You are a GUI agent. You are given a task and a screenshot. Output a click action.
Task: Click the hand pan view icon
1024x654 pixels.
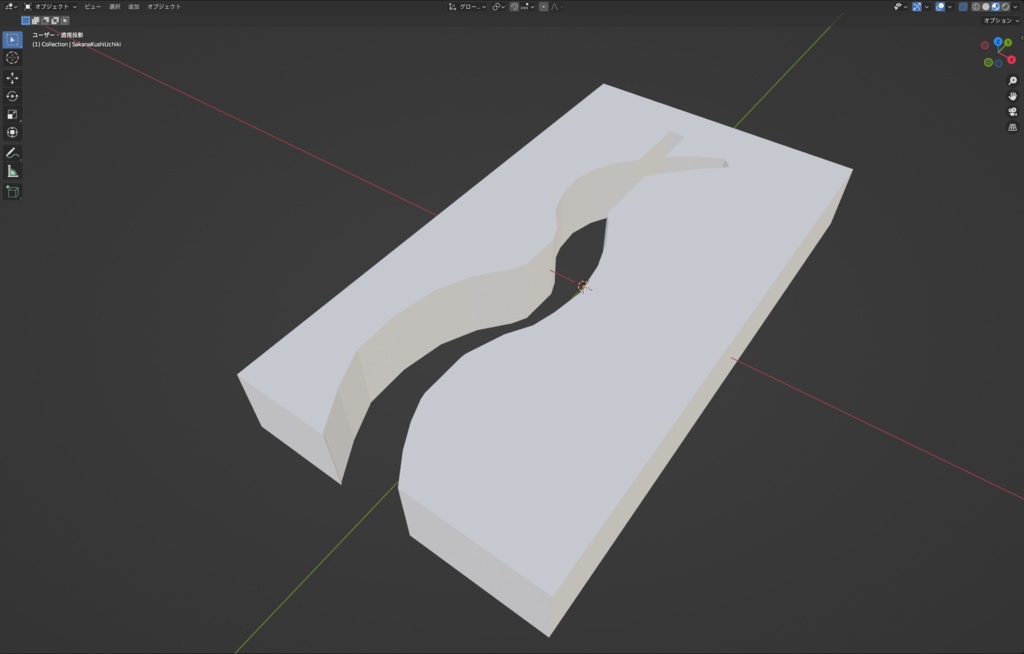tap(1012, 96)
